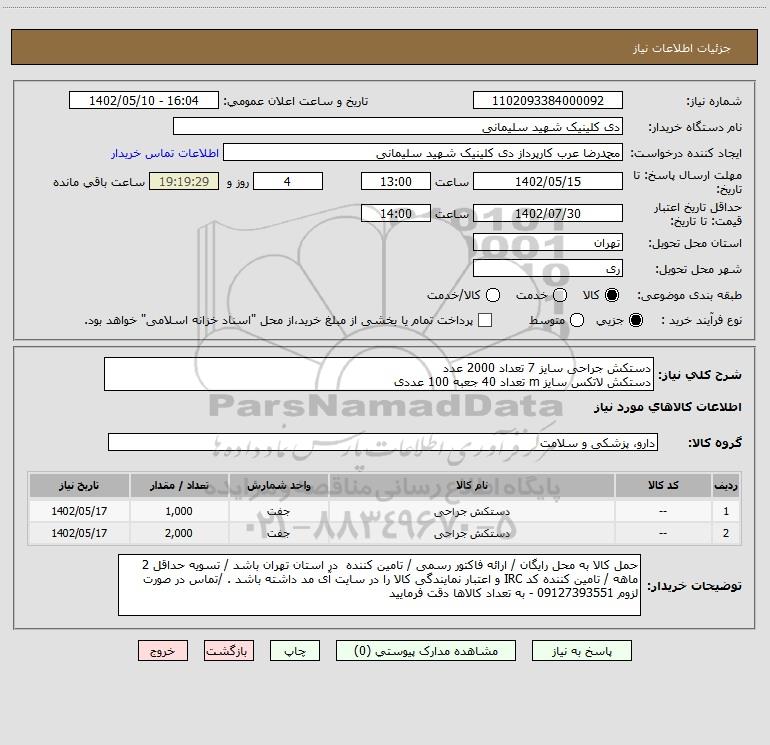Click the ردیف column header
This screenshot has height=745, width=770.
(x=726, y=486)
